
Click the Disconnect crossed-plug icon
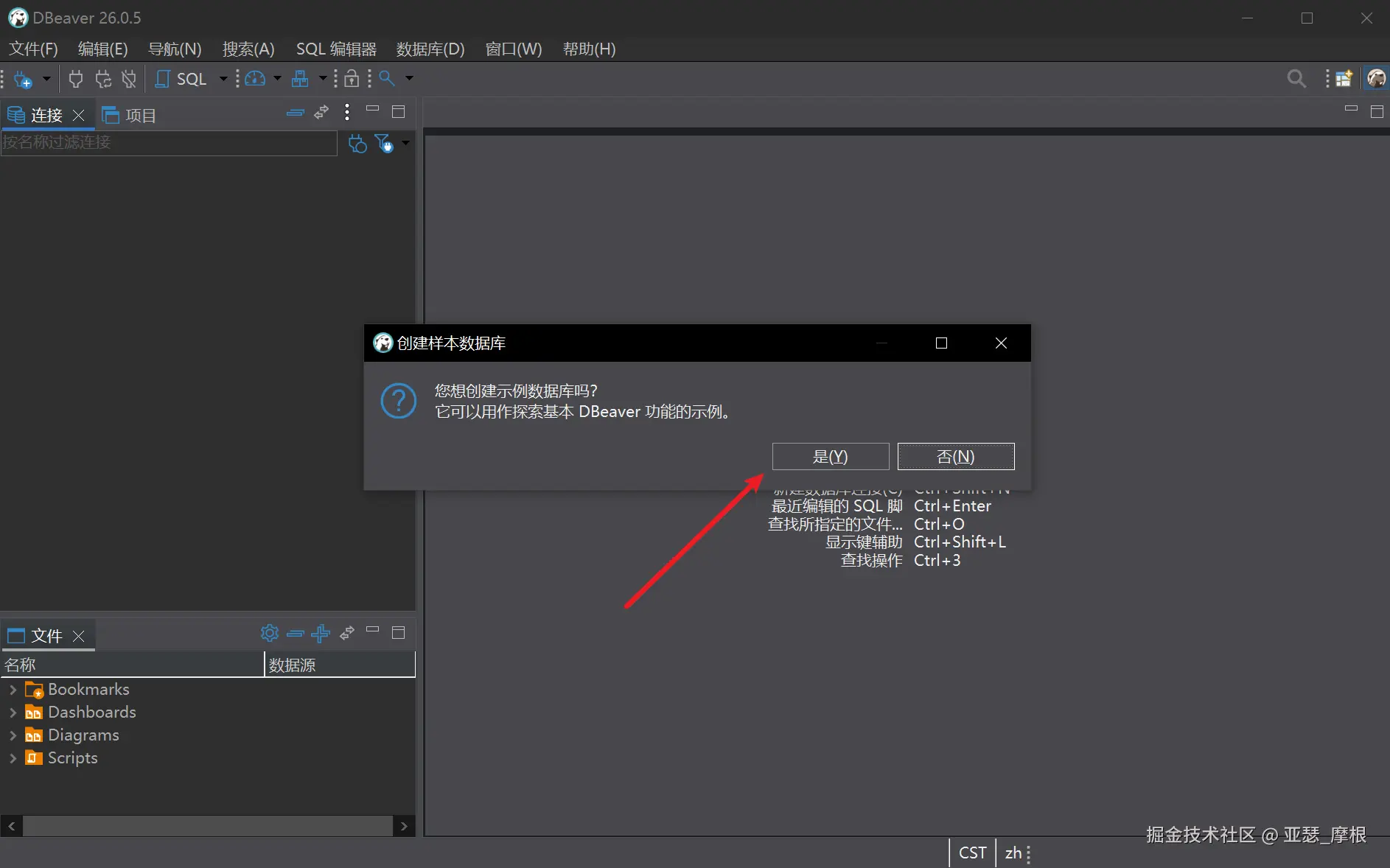pos(129,79)
